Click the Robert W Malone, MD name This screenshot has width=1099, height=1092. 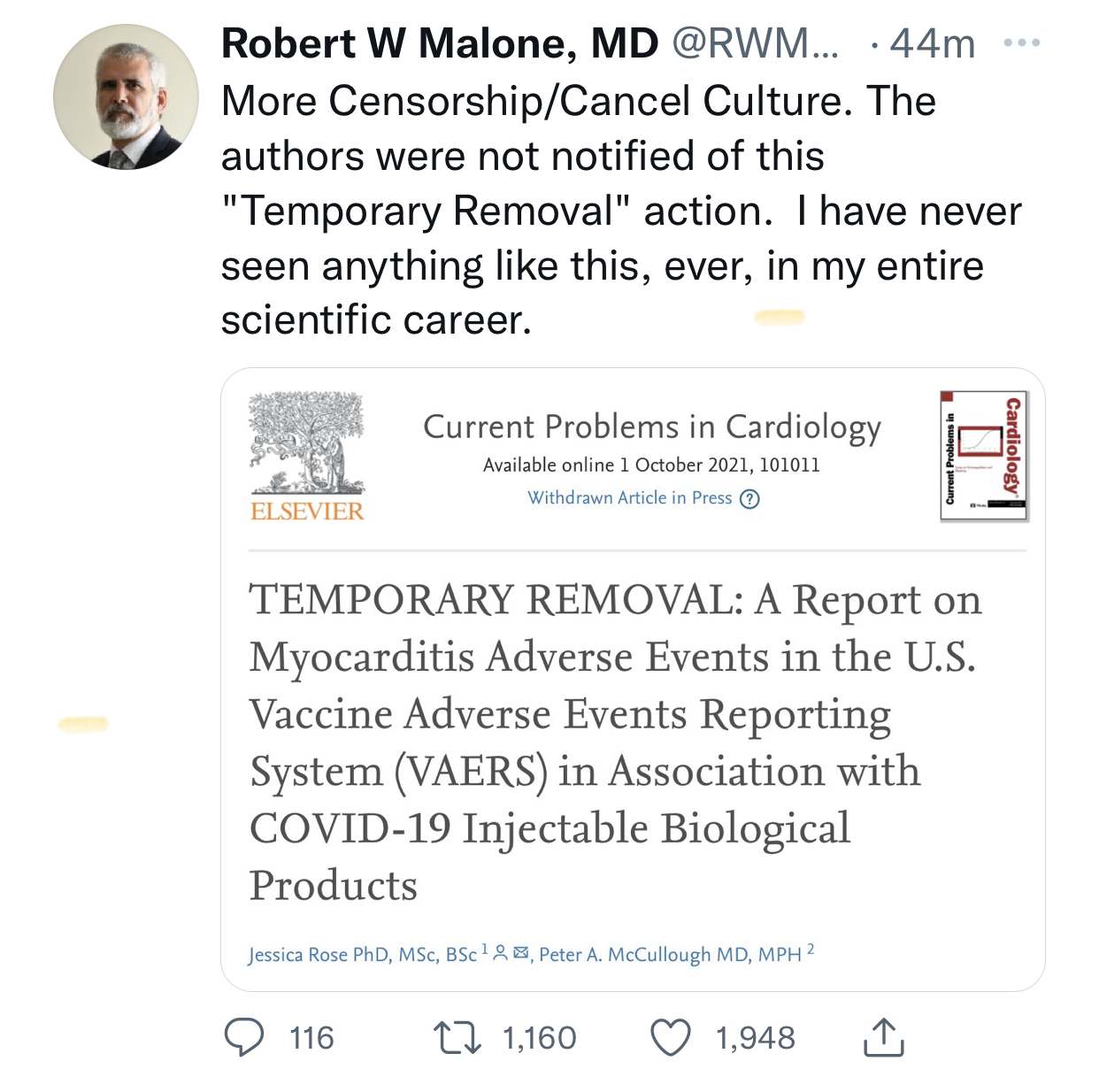tap(440, 43)
